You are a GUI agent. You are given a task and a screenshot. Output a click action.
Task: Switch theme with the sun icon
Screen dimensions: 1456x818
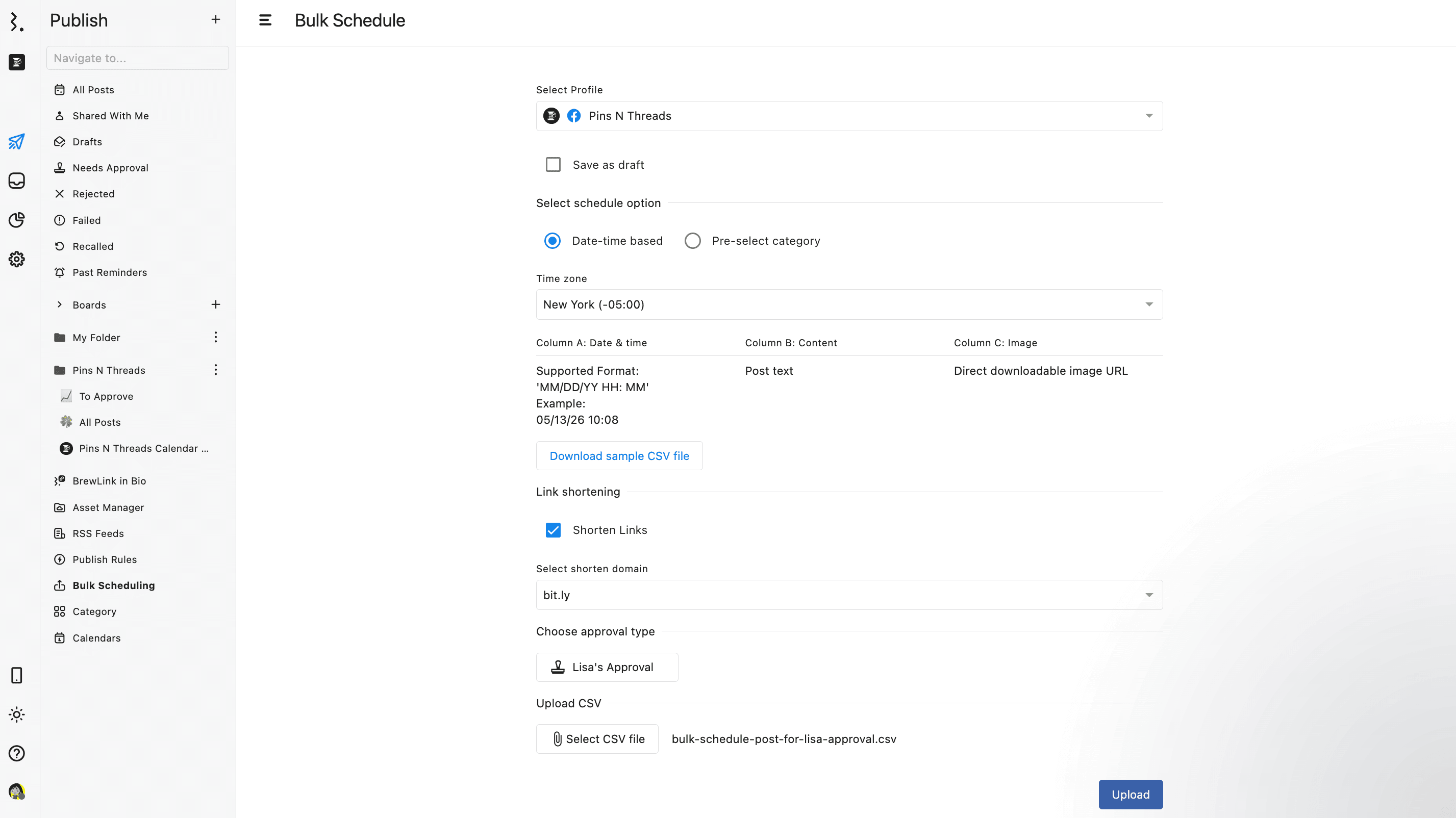click(16, 714)
